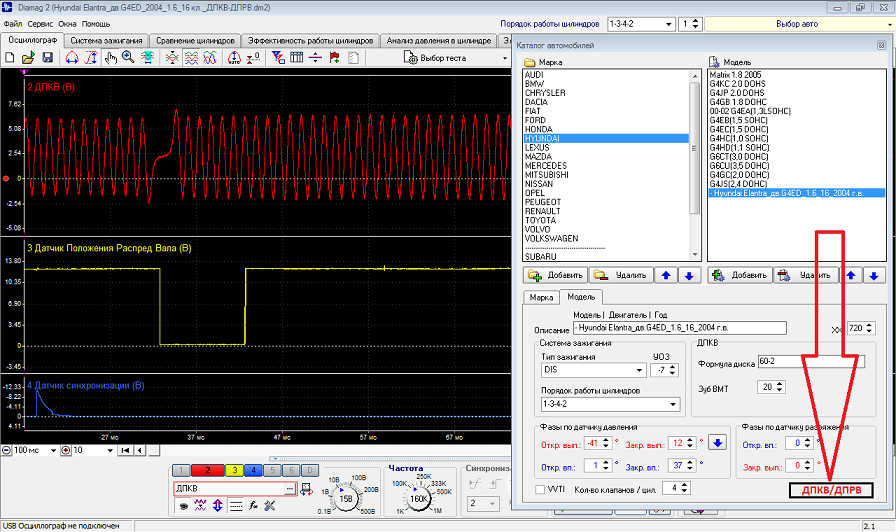
Task: Open the fx function icon
Action: pos(253,506)
